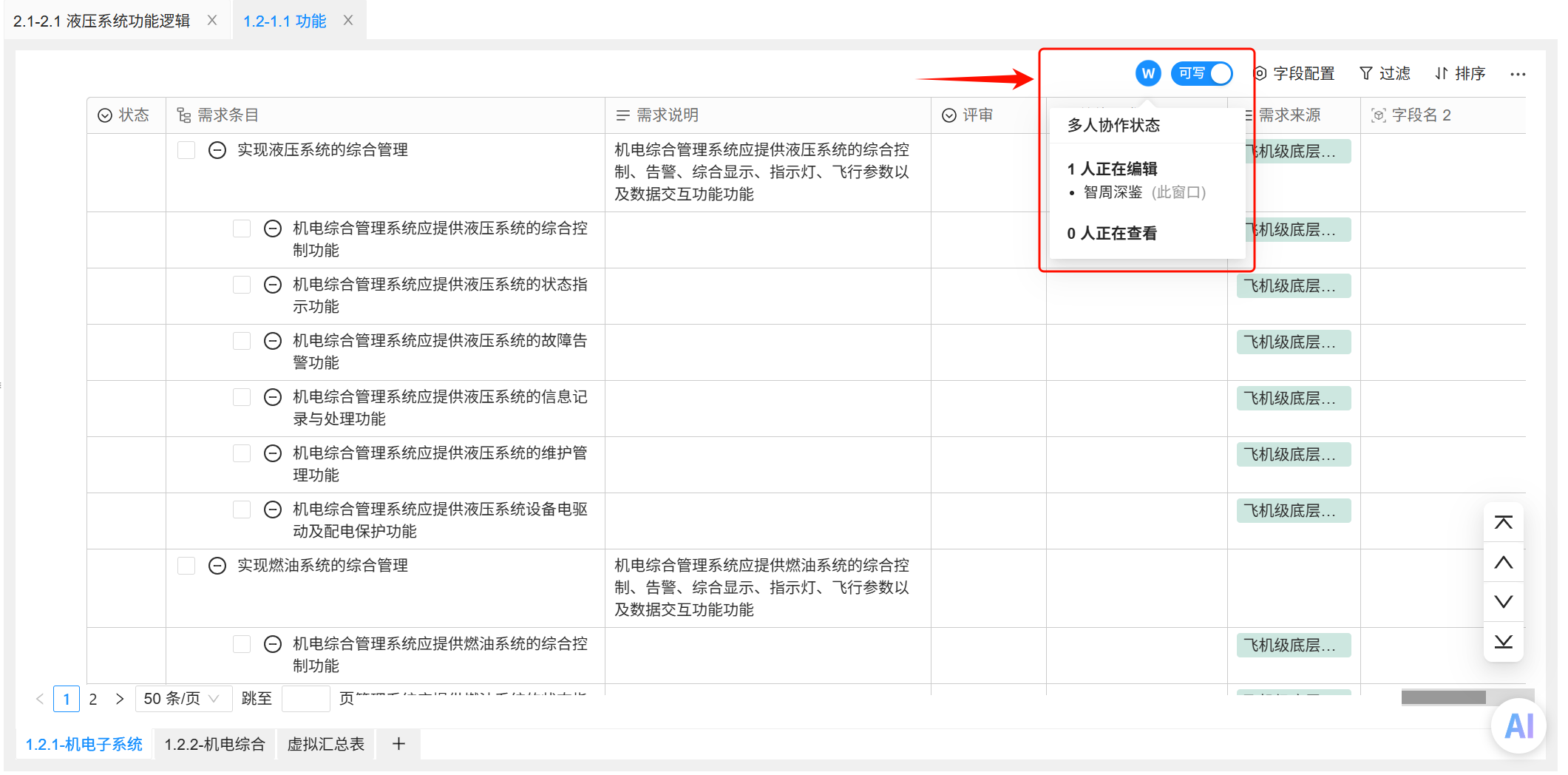
Task: Switch to 1.2.2-机电综合 sheet tab
Action: (214, 744)
